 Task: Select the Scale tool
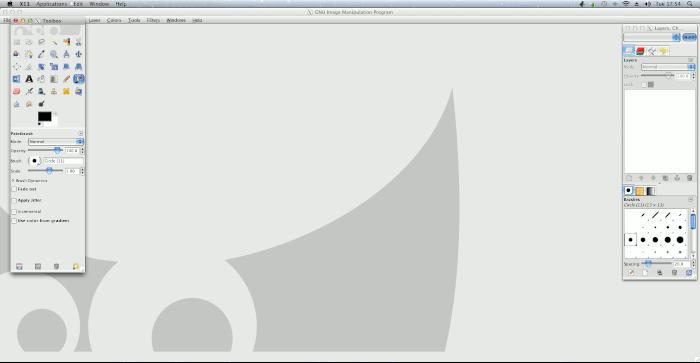point(54,67)
